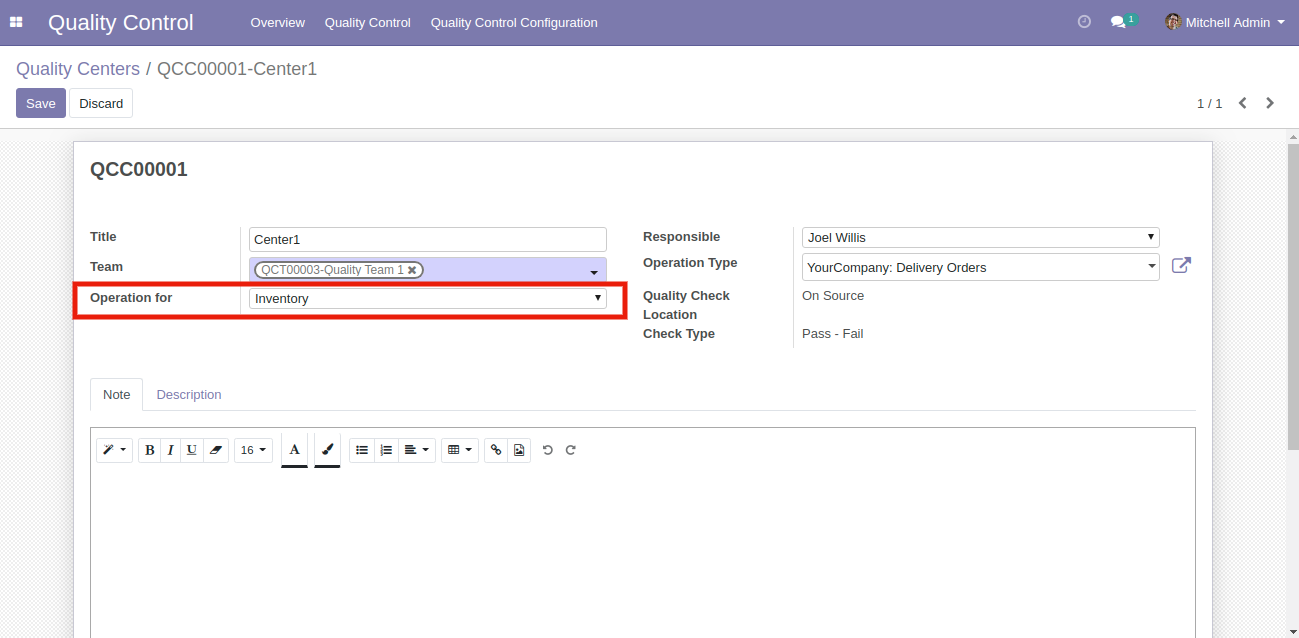This screenshot has height=638, width=1299.
Task: Switch to the Description tab
Action: [189, 395]
